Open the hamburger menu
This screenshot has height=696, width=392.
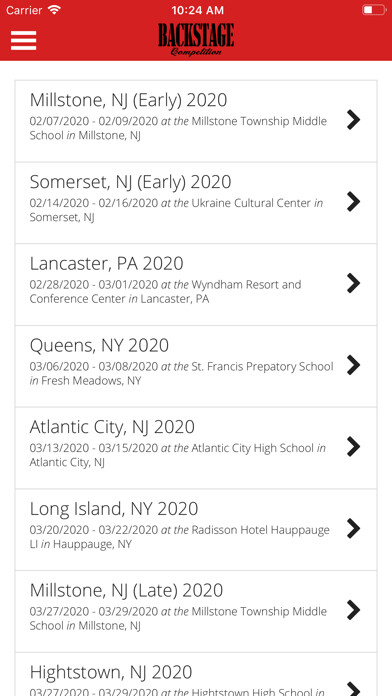click(24, 41)
